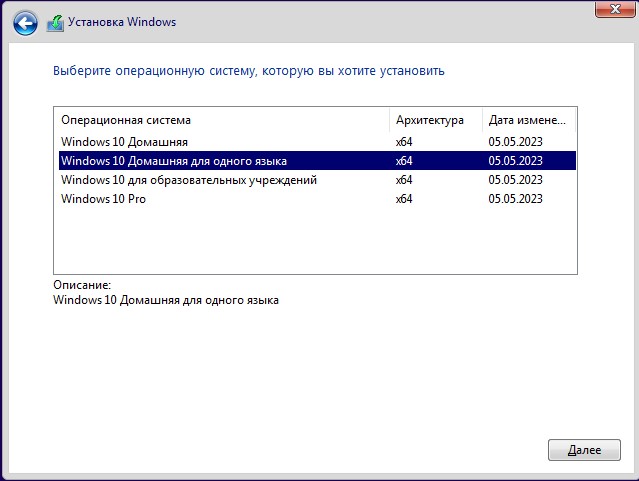Click the Дата измене... column header
This screenshot has width=639, height=481.
pos(527,120)
